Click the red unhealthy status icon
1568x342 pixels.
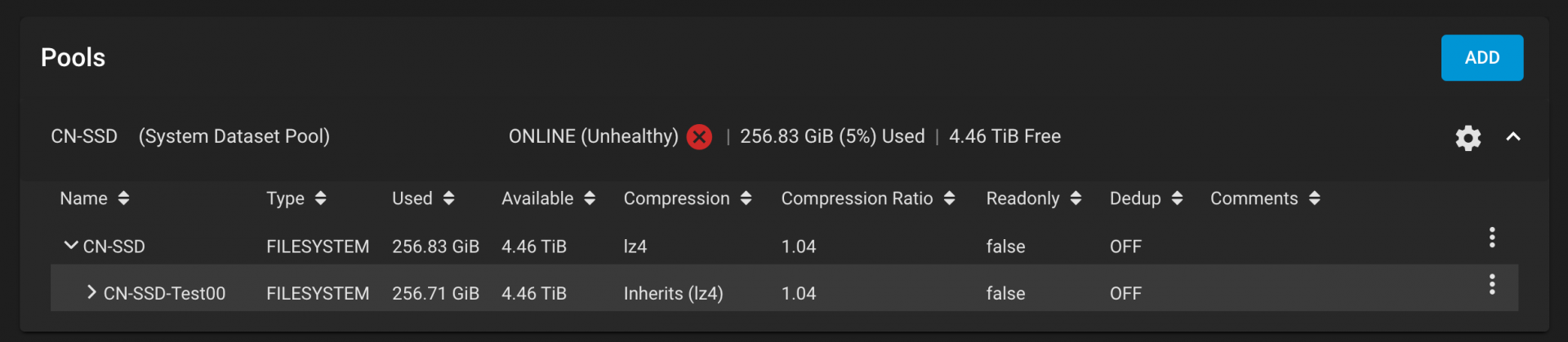[x=699, y=137]
